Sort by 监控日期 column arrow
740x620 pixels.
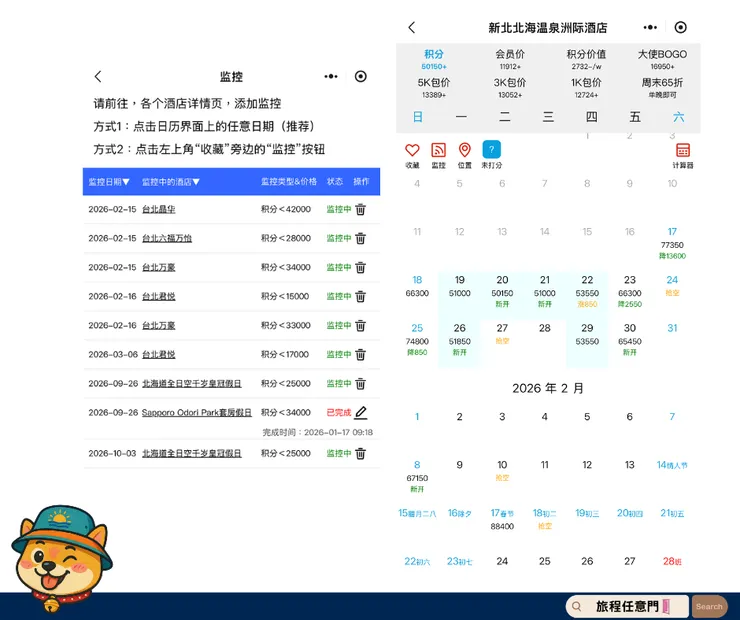coord(126,182)
